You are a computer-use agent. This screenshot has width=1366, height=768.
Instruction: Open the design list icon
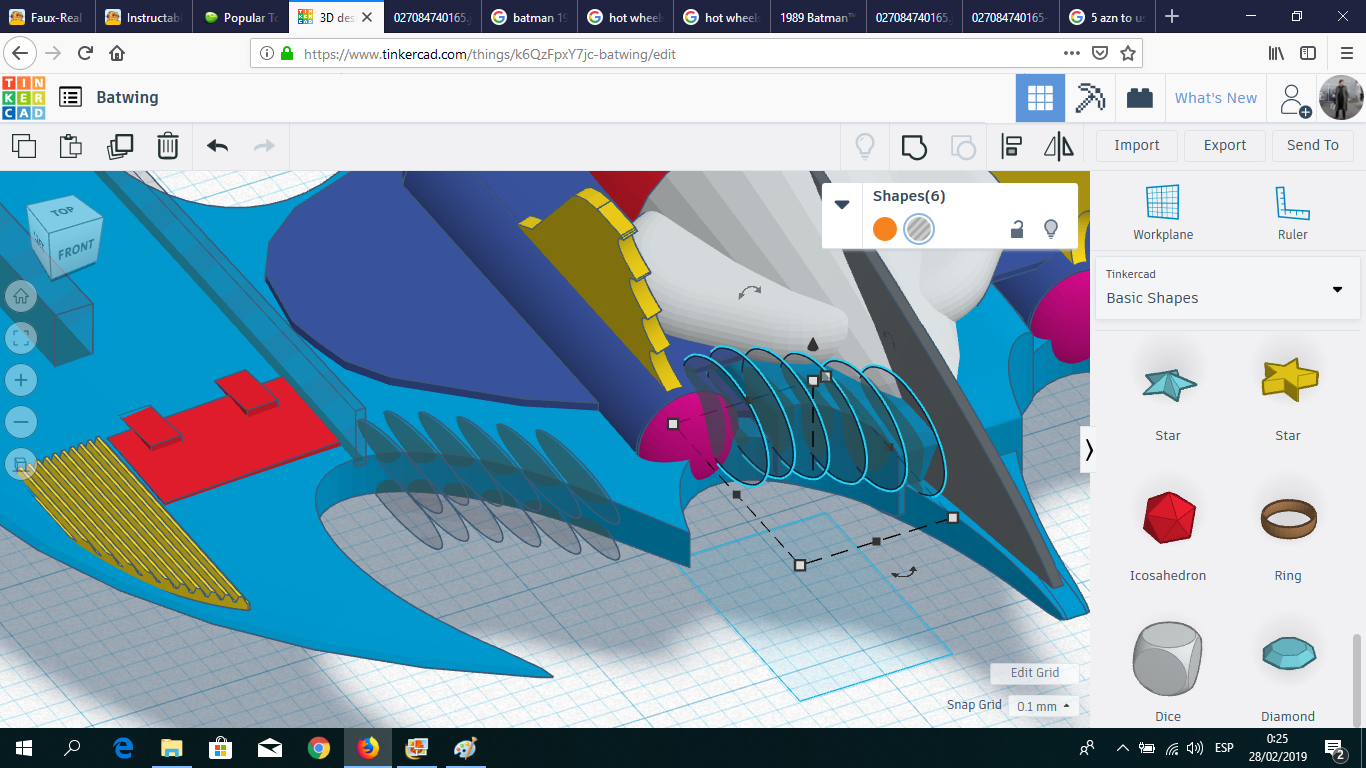click(x=70, y=97)
